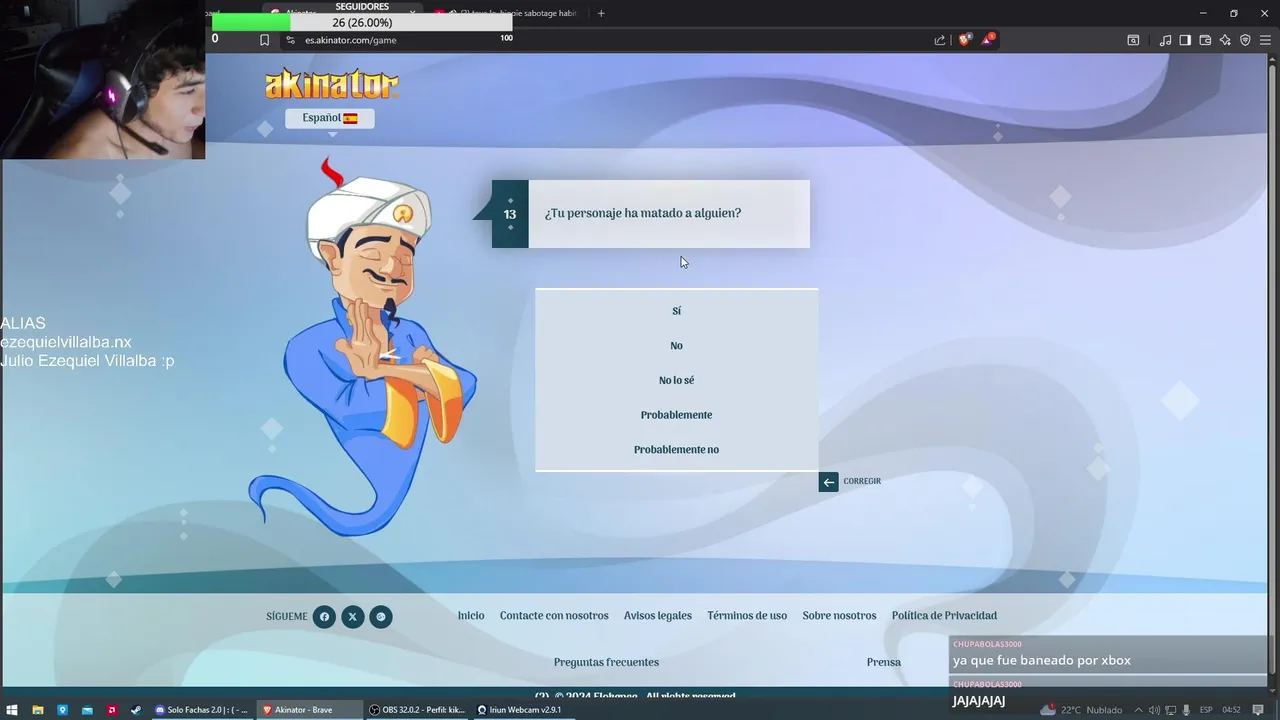The height and width of the screenshot is (720, 1280).
Task: Open the Español language selector
Action: tap(330, 118)
